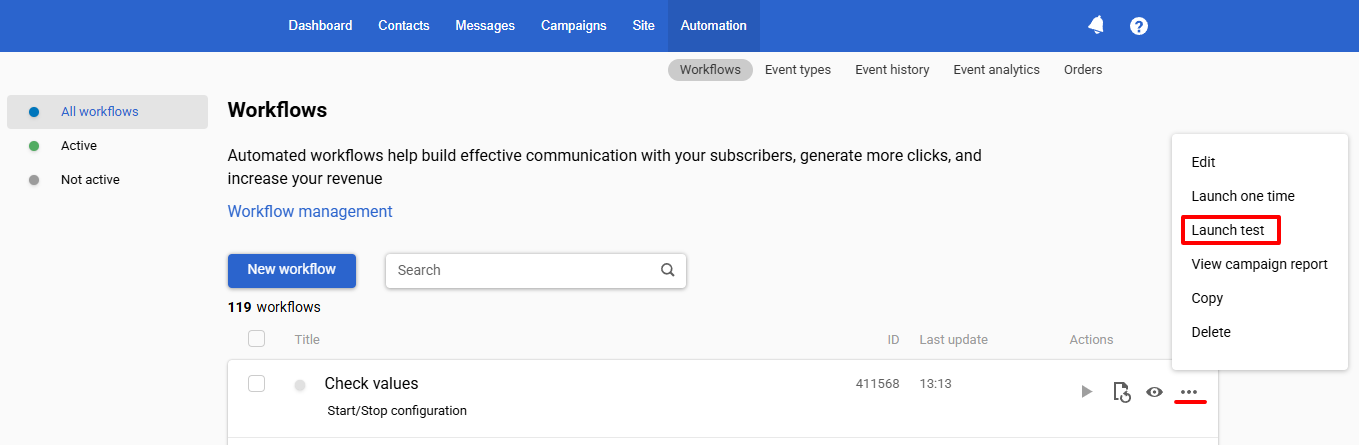Choose View campaign report menu entry
The height and width of the screenshot is (445, 1359).
[x=1259, y=264]
